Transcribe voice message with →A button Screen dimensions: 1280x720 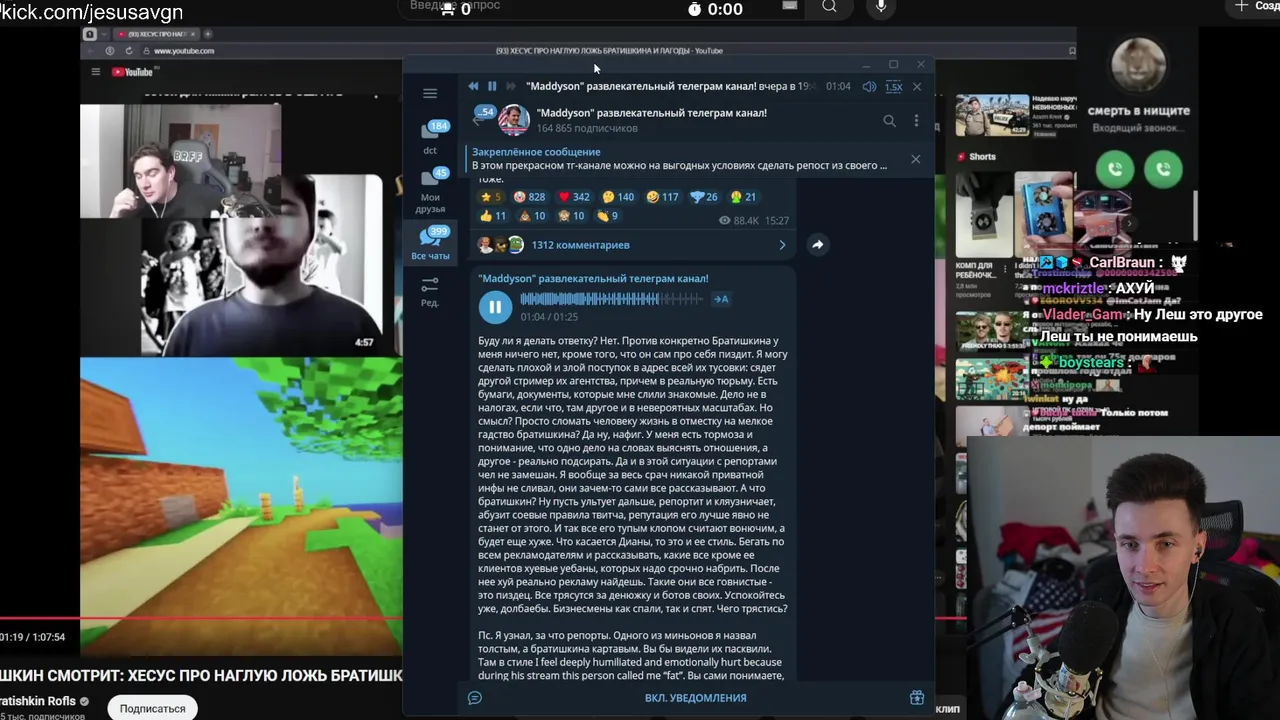(720, 299)
